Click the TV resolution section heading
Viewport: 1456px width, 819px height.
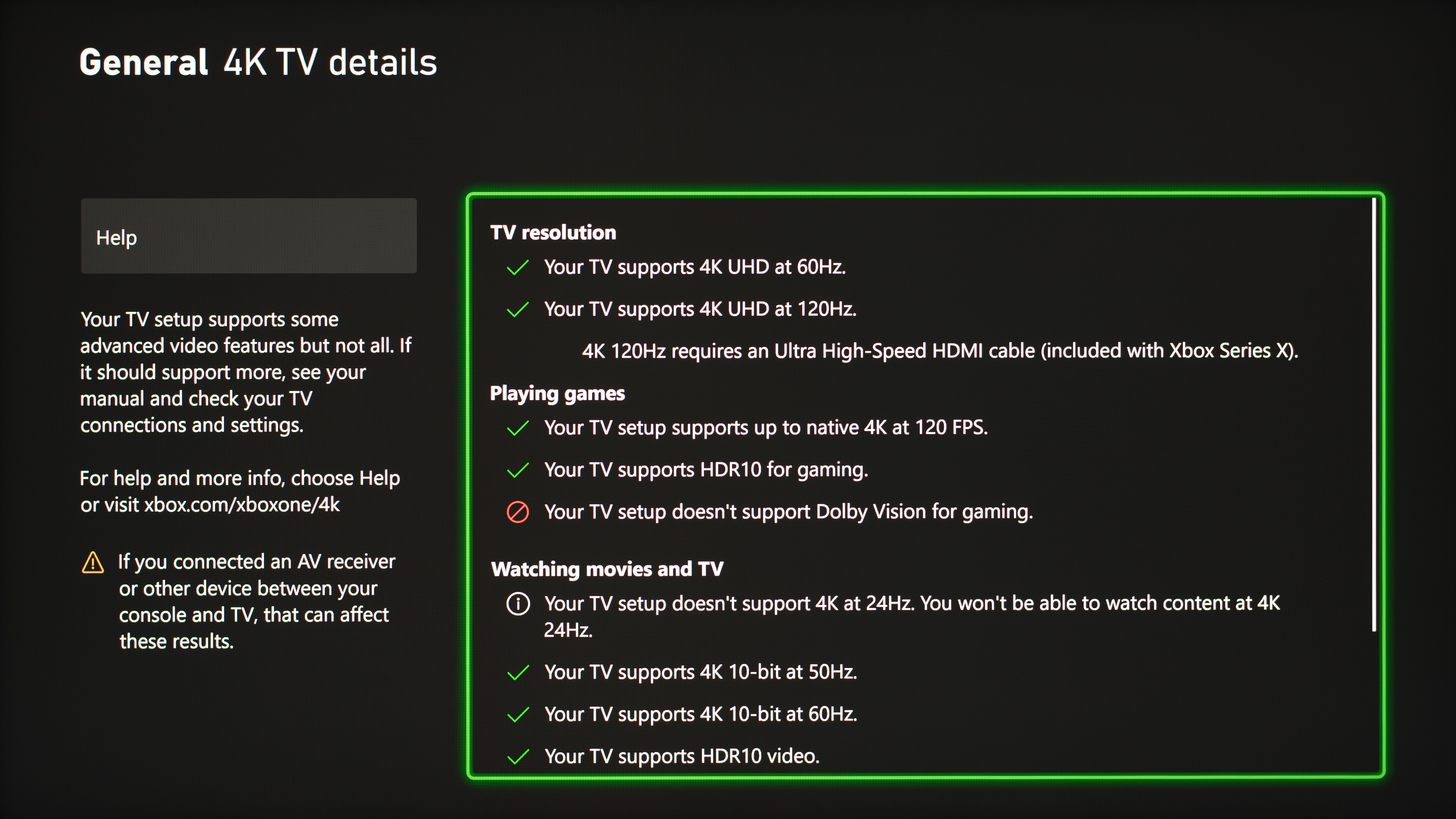[553, 232]
